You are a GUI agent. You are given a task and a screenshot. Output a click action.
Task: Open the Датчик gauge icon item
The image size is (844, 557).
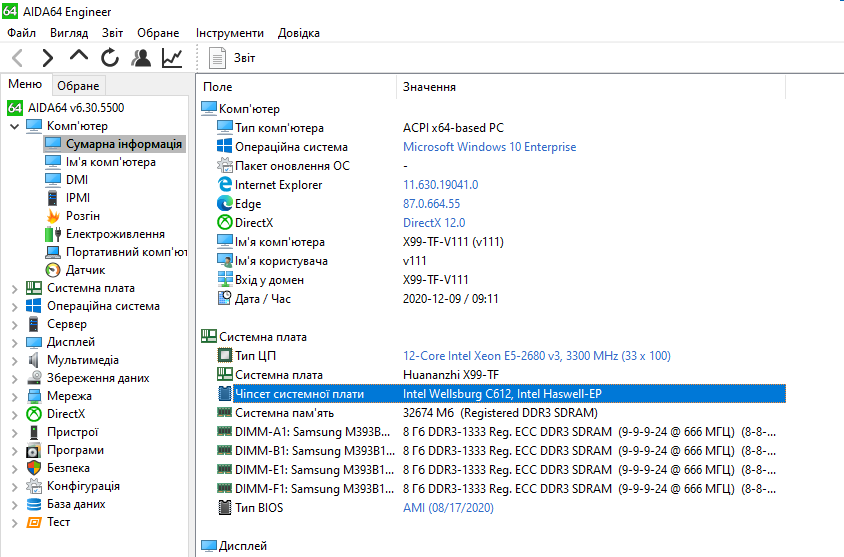(53, 270)
